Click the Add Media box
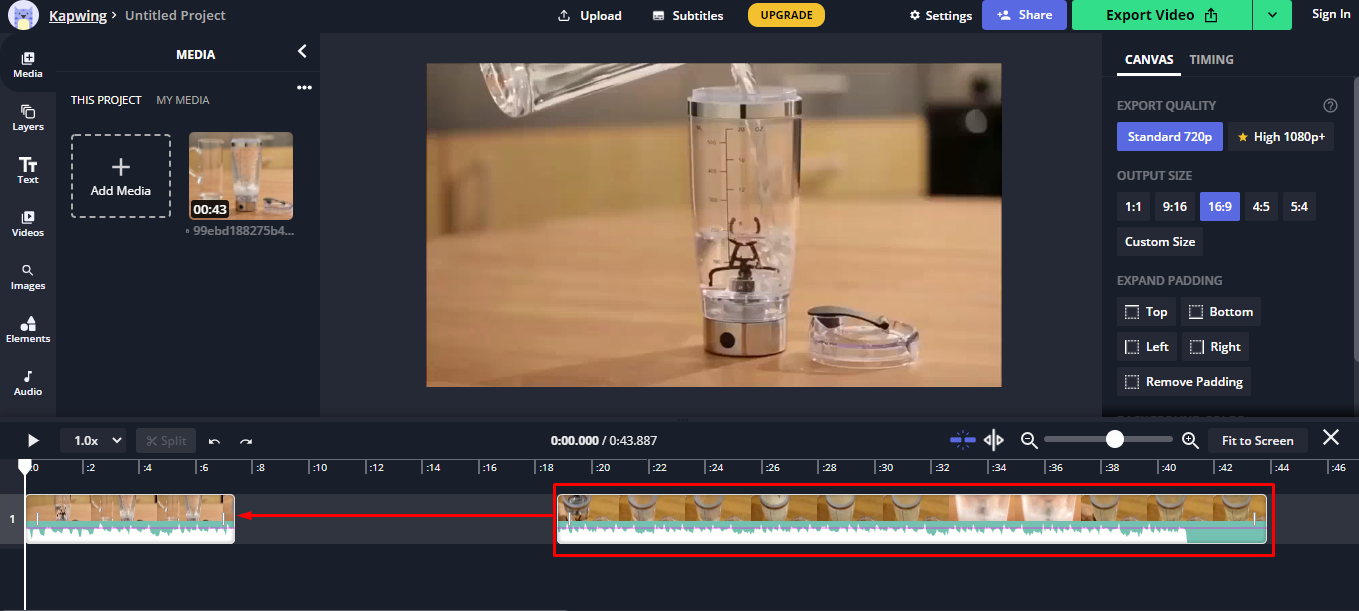Image resolution: width=1359 pixels, height=611 pixels. [121, 176]
